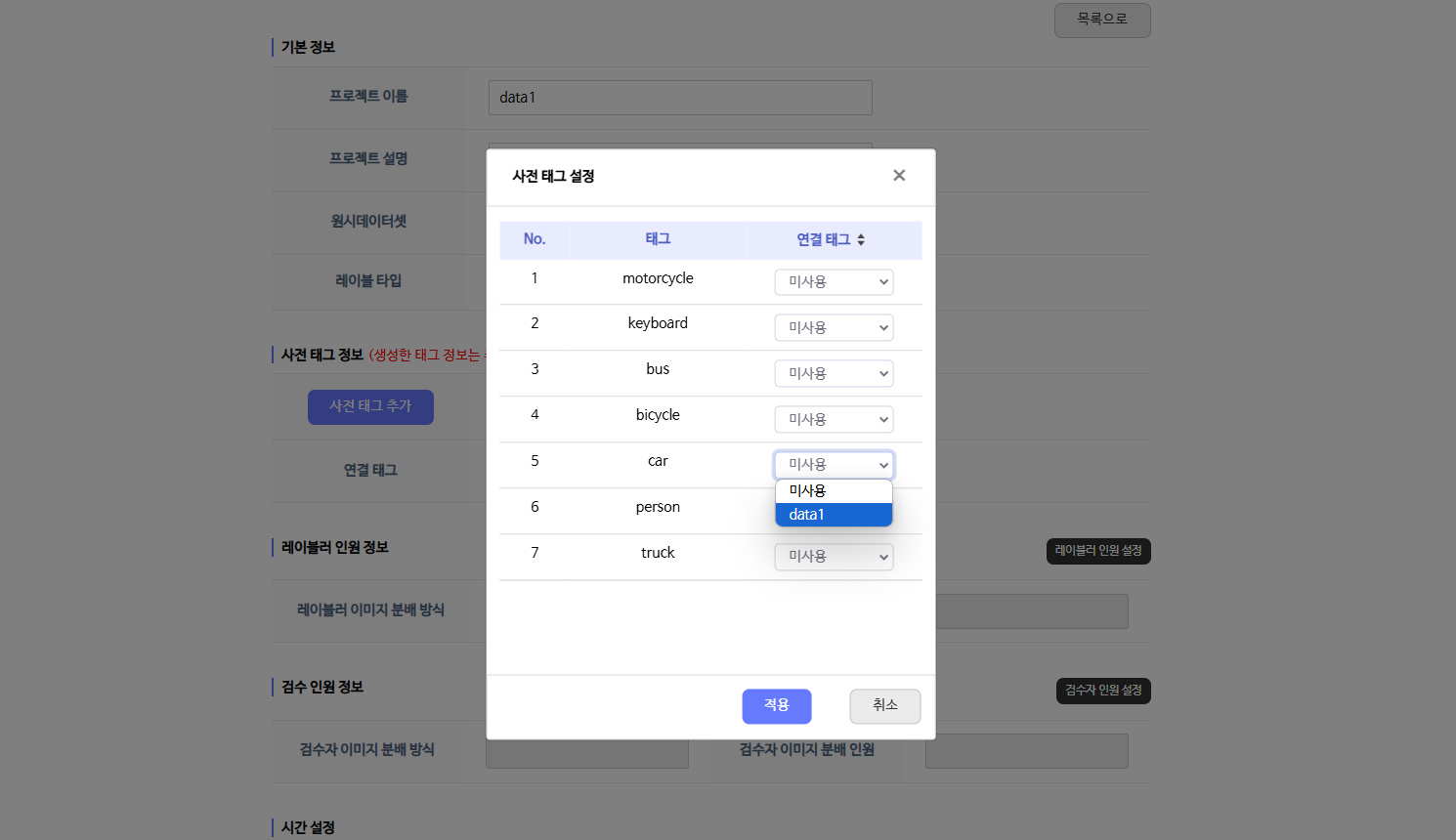Screen dimensions: 1456x840
Task: Click the 태그 column header
Action: pyautogui.click(x=658, y=239)
